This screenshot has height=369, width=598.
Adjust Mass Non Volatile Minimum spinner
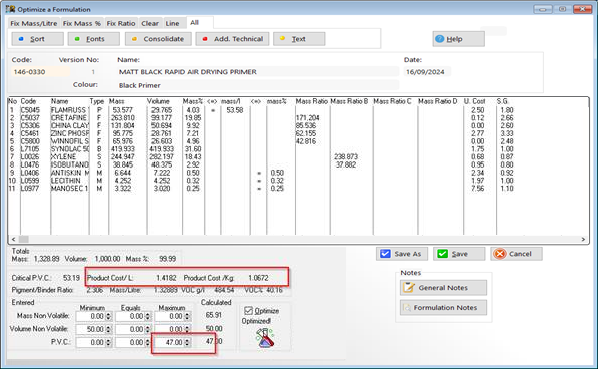[109, 316]
